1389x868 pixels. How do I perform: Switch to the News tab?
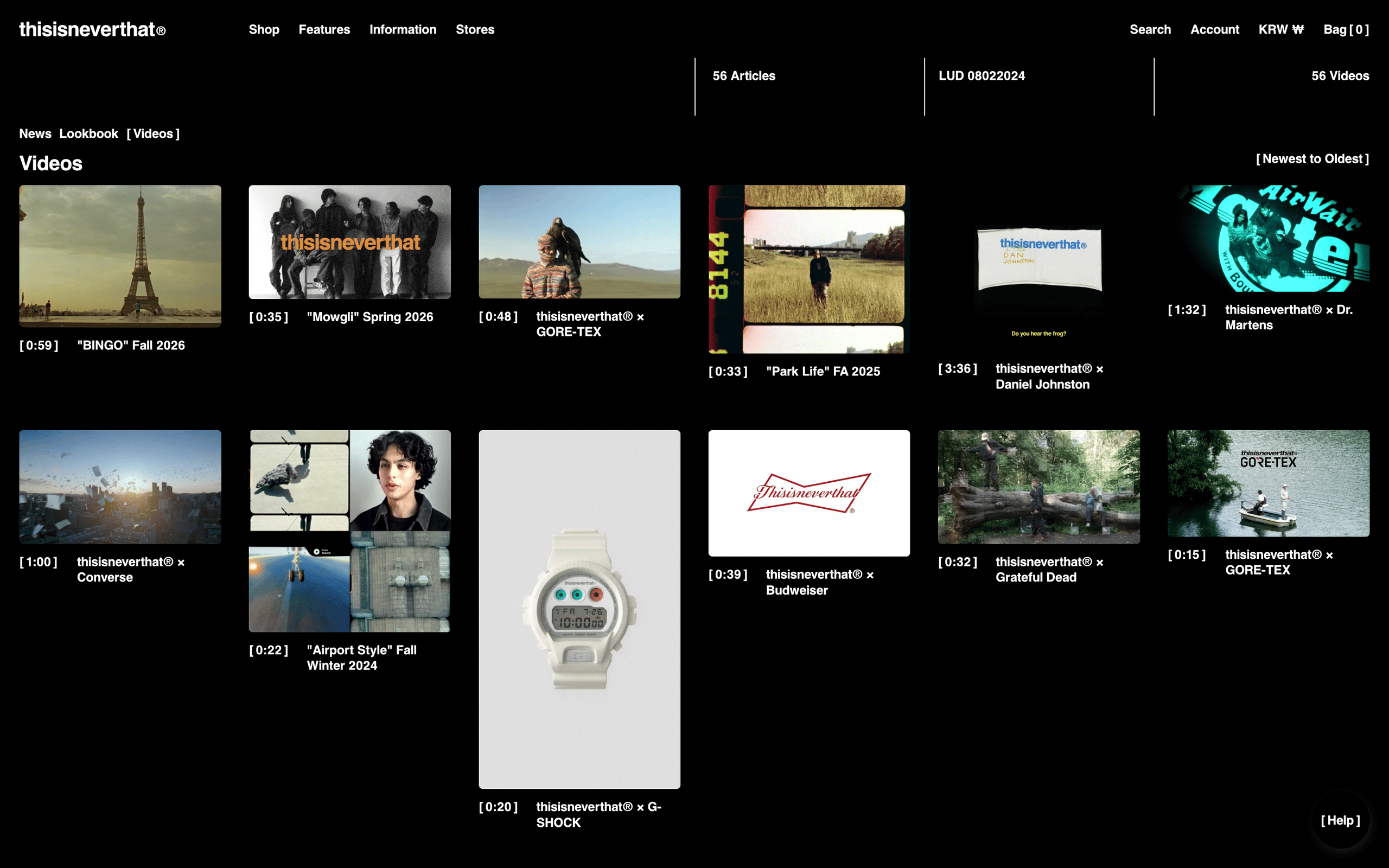coord(35,134)
